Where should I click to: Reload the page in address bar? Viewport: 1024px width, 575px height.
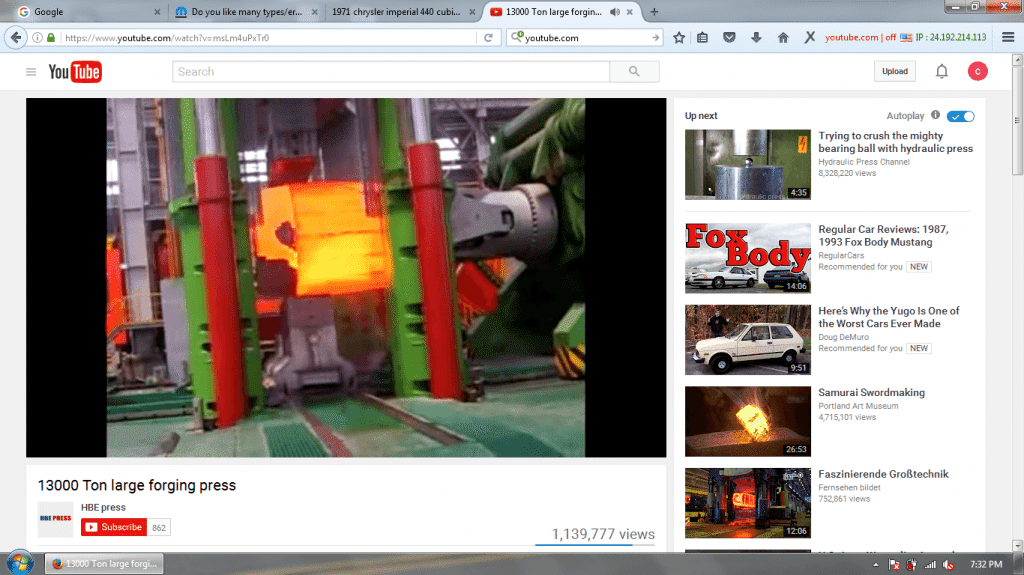pos(488,38)
